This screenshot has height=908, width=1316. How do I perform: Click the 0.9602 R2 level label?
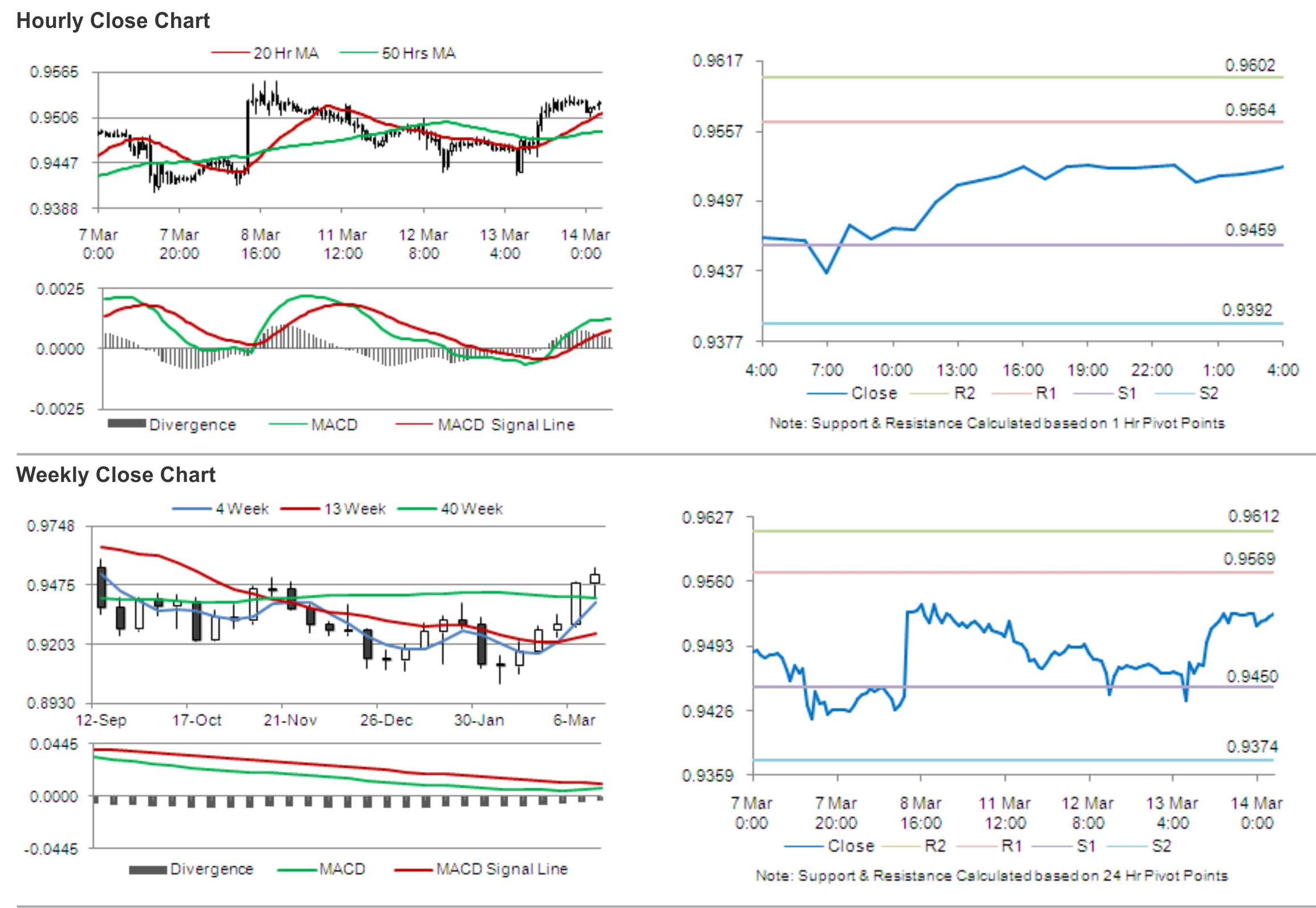[1250, 65]
